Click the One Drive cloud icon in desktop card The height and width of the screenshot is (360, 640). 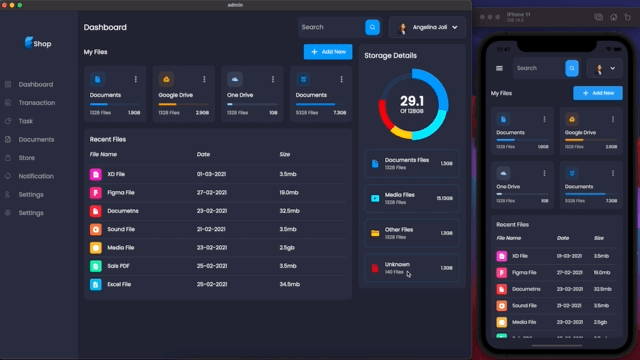point(235,79)
